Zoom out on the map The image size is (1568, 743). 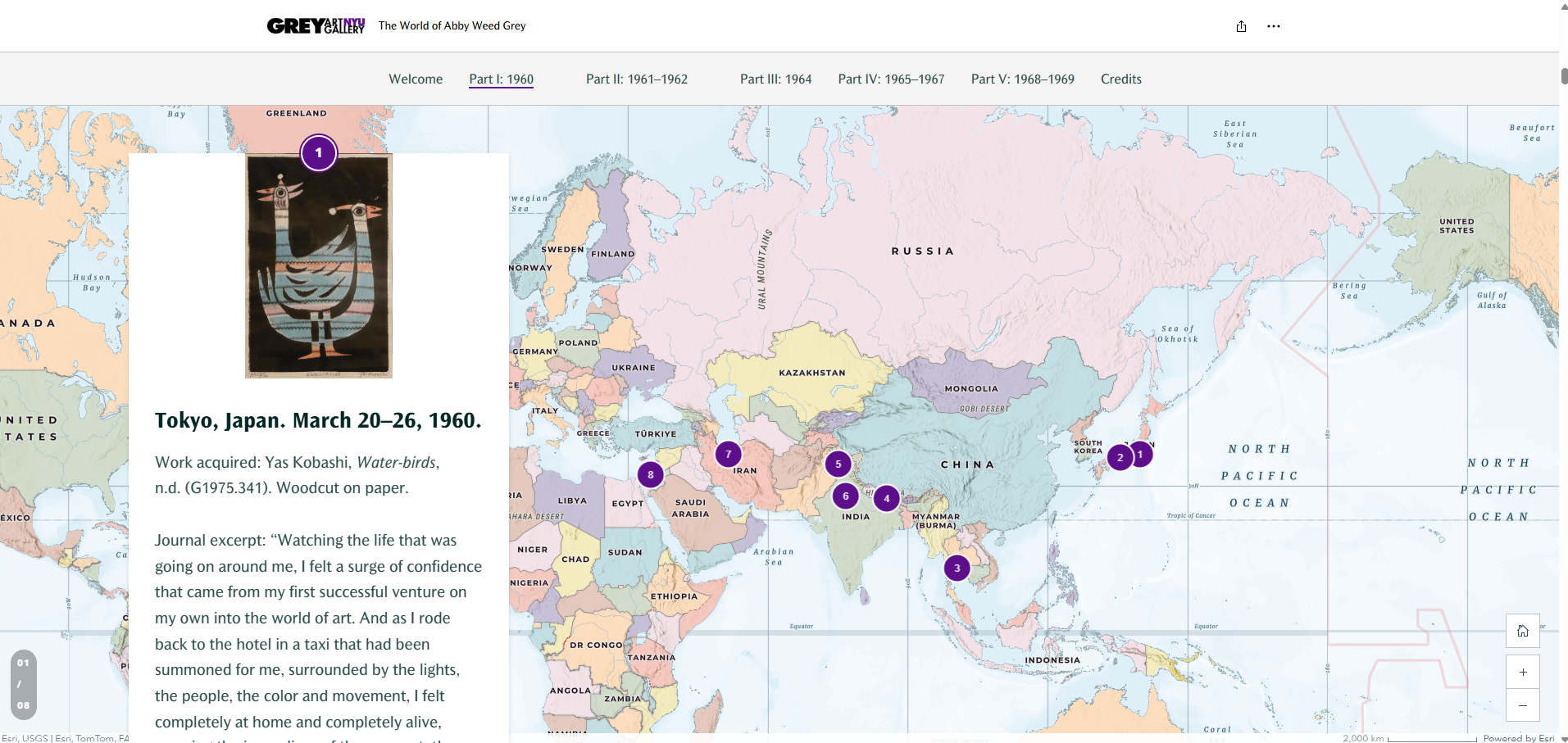click(x=1522, y=705)
